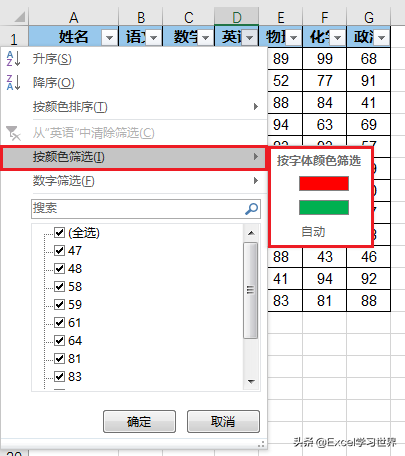Click the ascending sort A-Z icon
Screen dimensions: 405x456
[13, 59]
